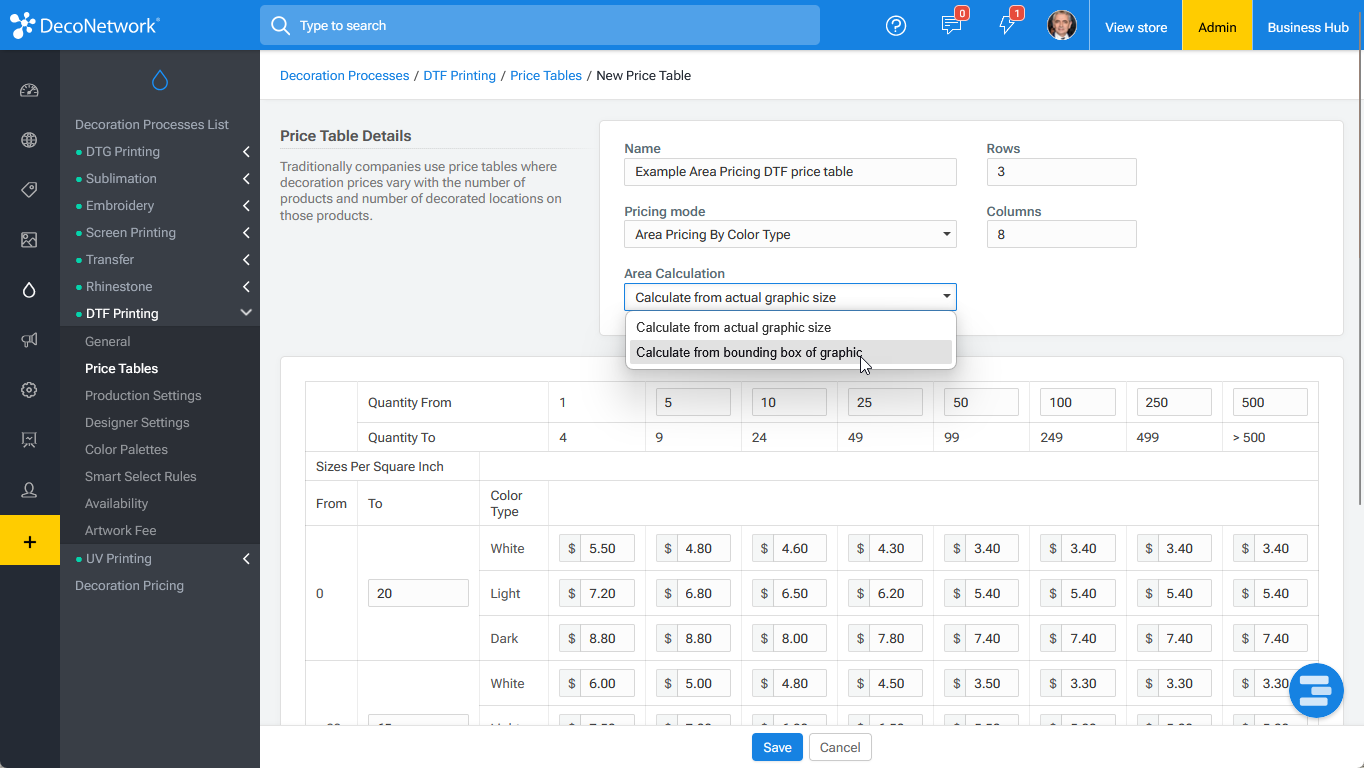
Task: Open the settings gear icon in sidebar
Action: coord(29,390)
